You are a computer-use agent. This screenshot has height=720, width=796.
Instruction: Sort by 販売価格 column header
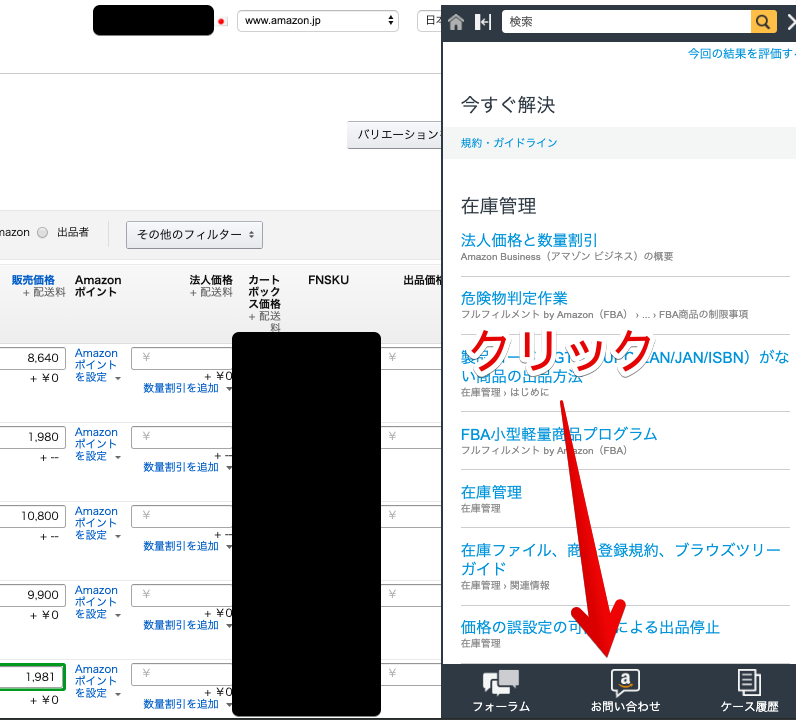point(33,280)
